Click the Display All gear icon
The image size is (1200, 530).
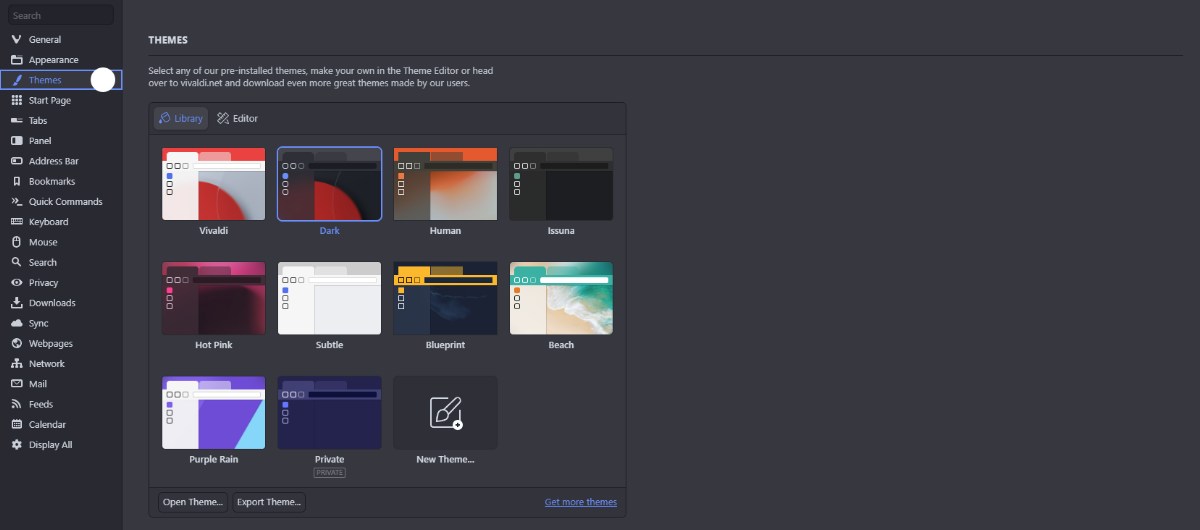(16, 444)
